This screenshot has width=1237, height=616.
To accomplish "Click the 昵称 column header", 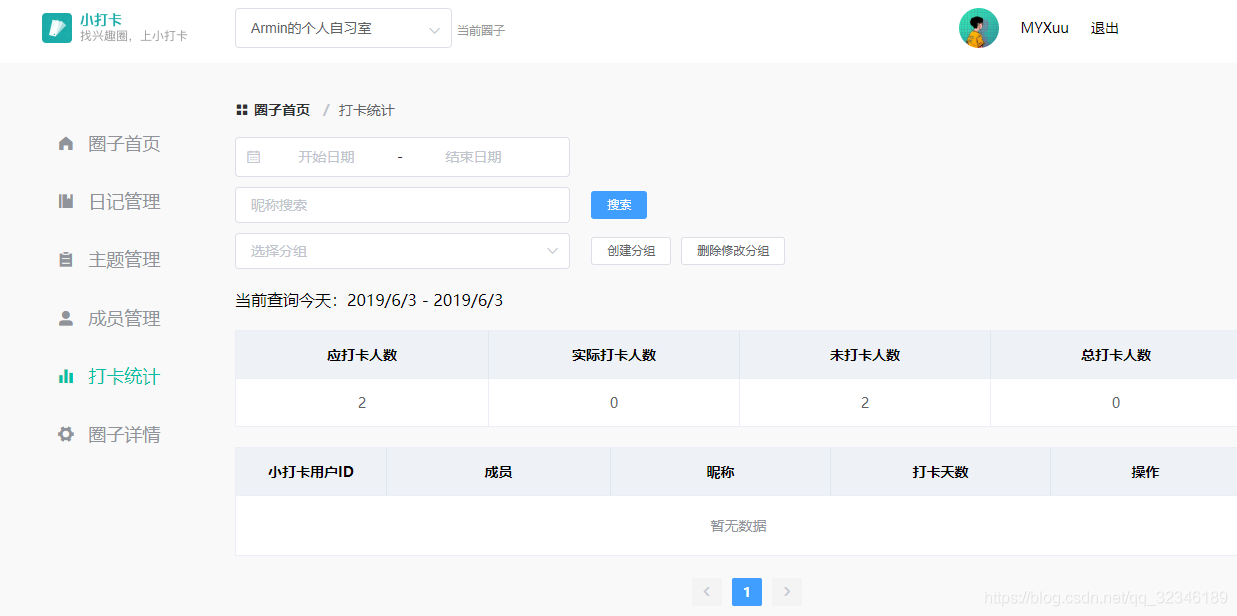I will pyautogui.click(x=721, y=472).
